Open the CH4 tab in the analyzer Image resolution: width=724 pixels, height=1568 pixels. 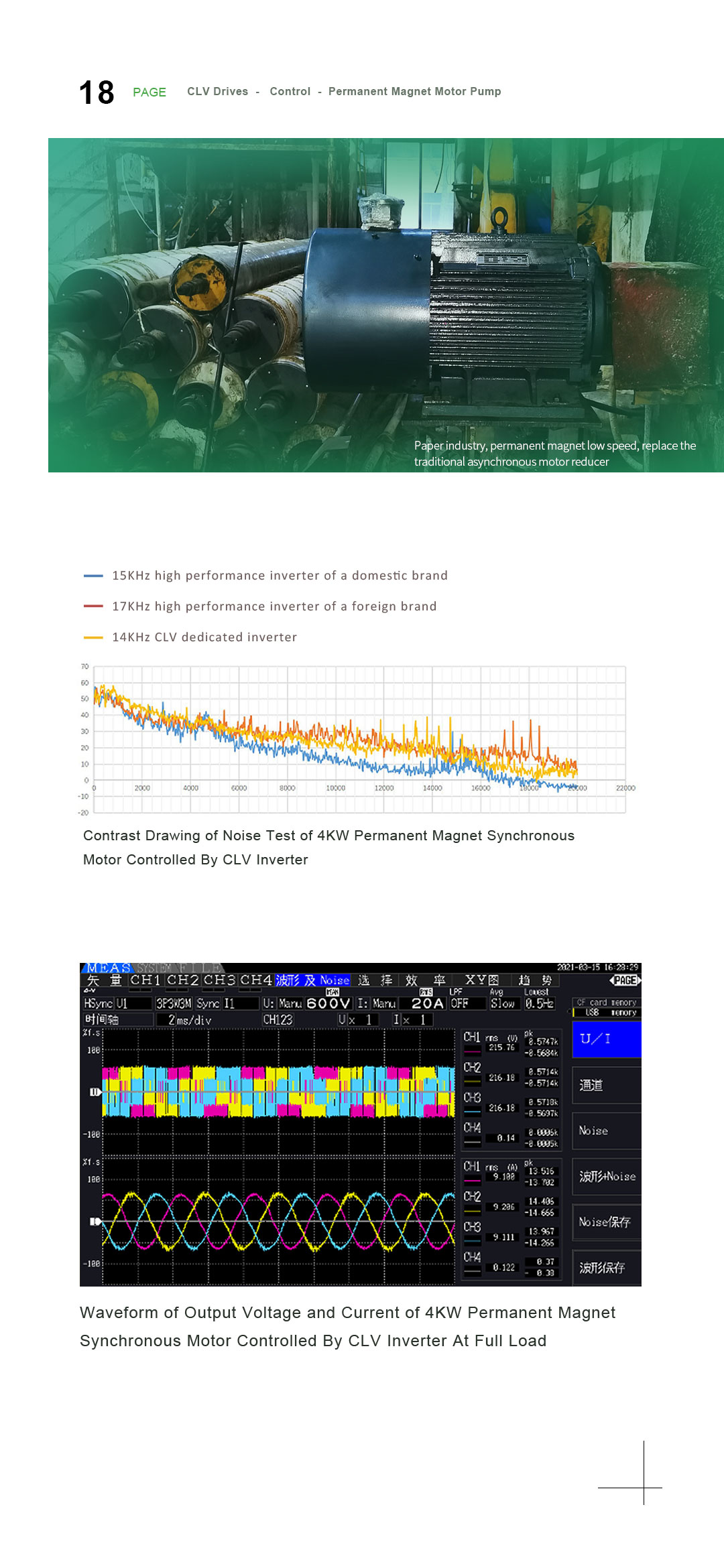256,980
